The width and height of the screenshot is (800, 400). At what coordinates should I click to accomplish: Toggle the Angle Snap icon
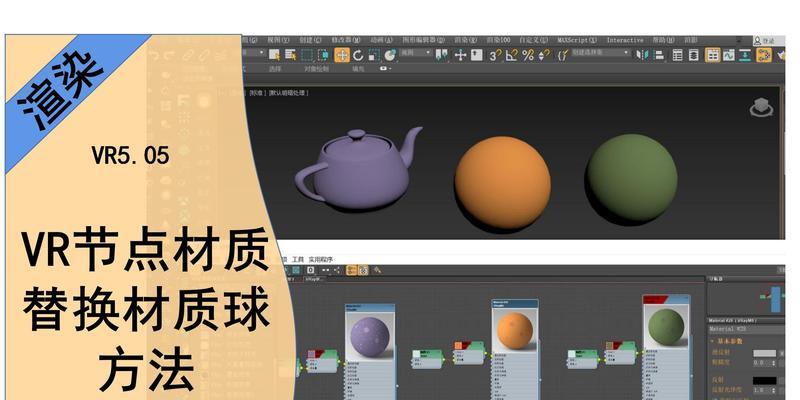click(511, 55)
